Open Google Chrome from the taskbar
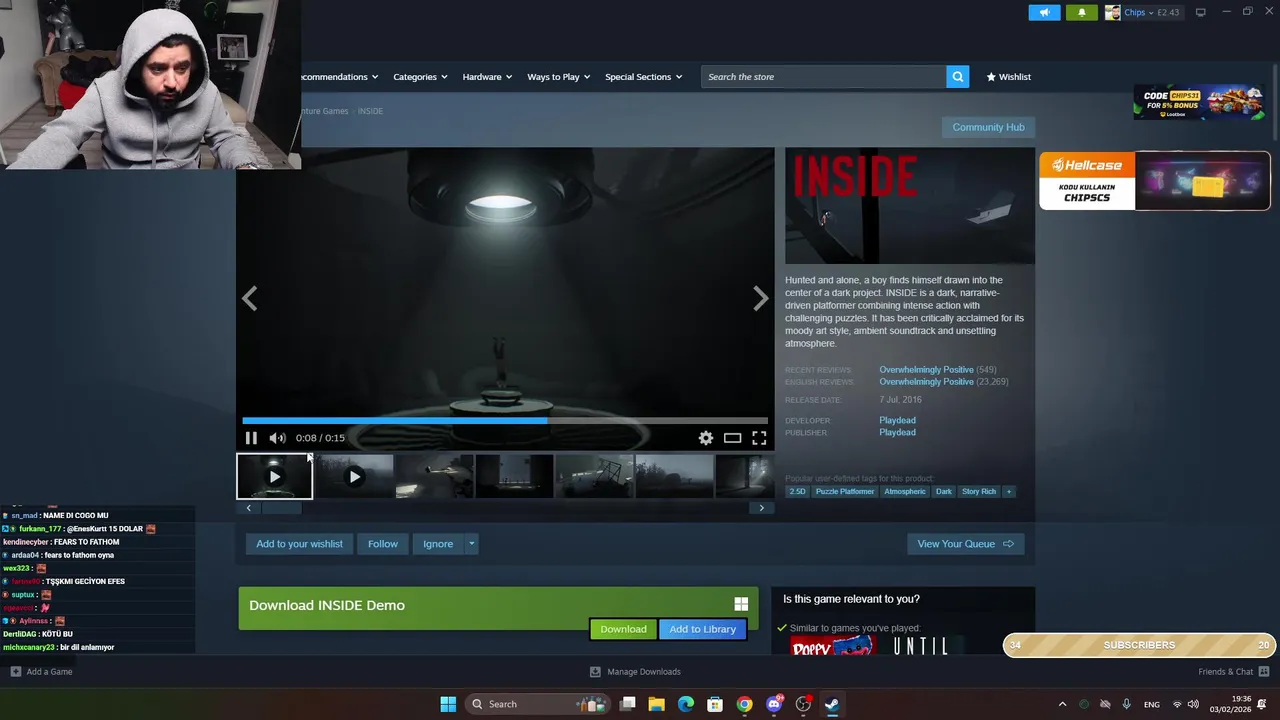Screen dimensions: 1280x720 (744, 704)
